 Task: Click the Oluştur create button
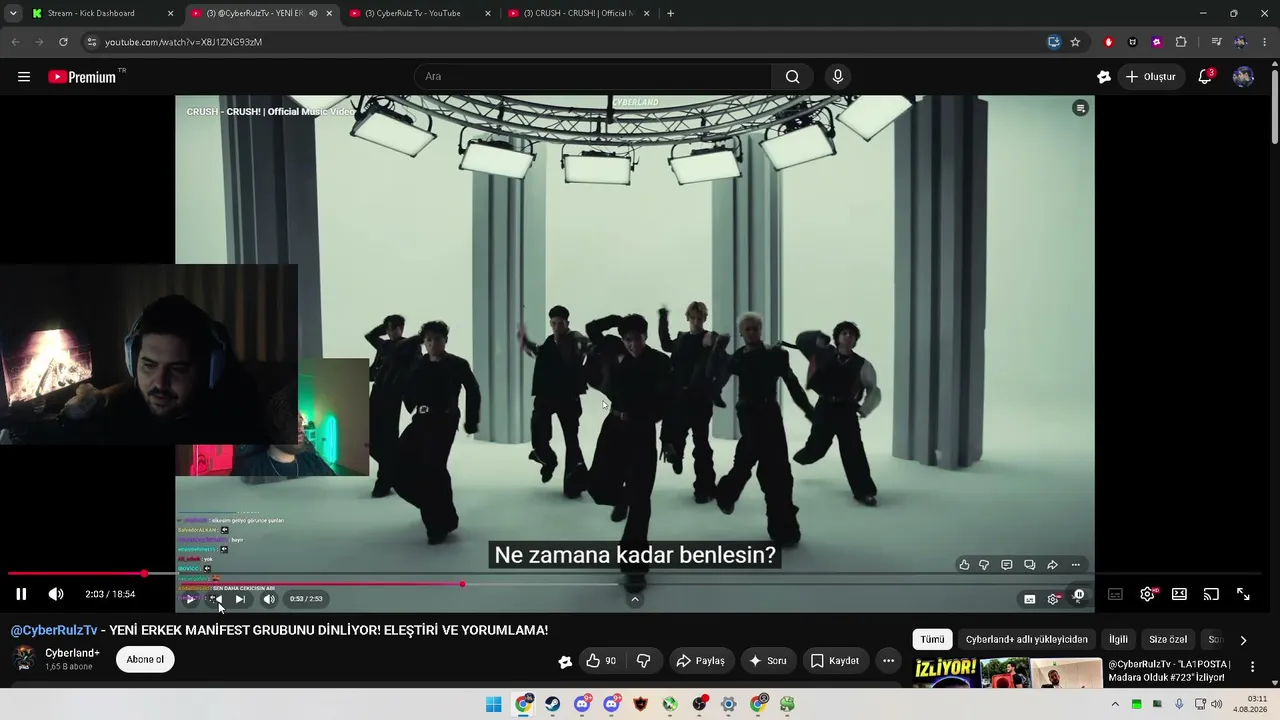[1151, 77]
